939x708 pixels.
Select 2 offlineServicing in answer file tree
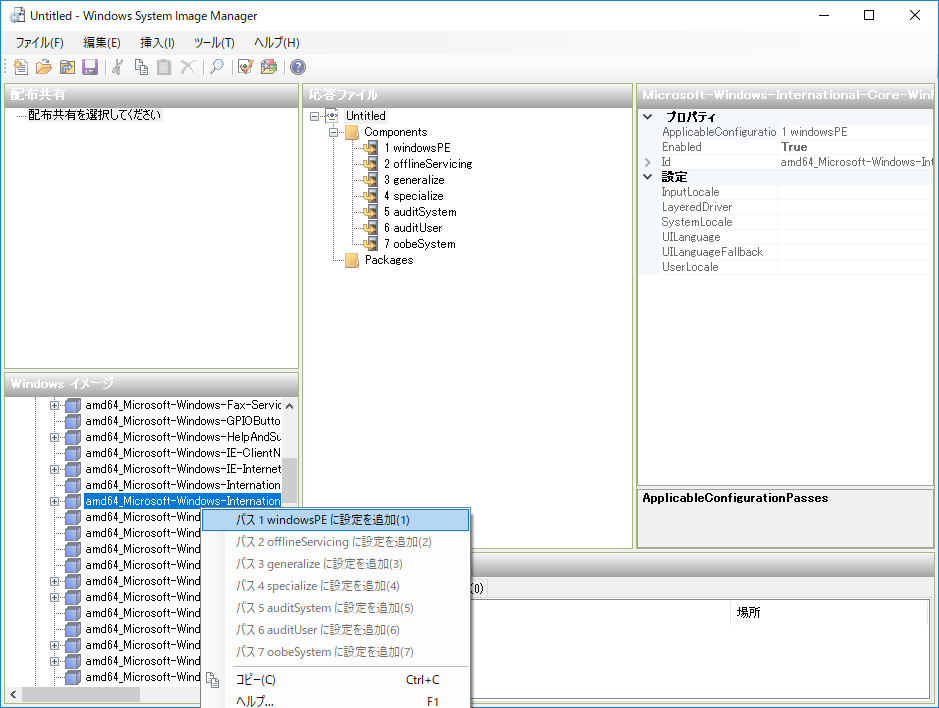(x=428, y=164)
